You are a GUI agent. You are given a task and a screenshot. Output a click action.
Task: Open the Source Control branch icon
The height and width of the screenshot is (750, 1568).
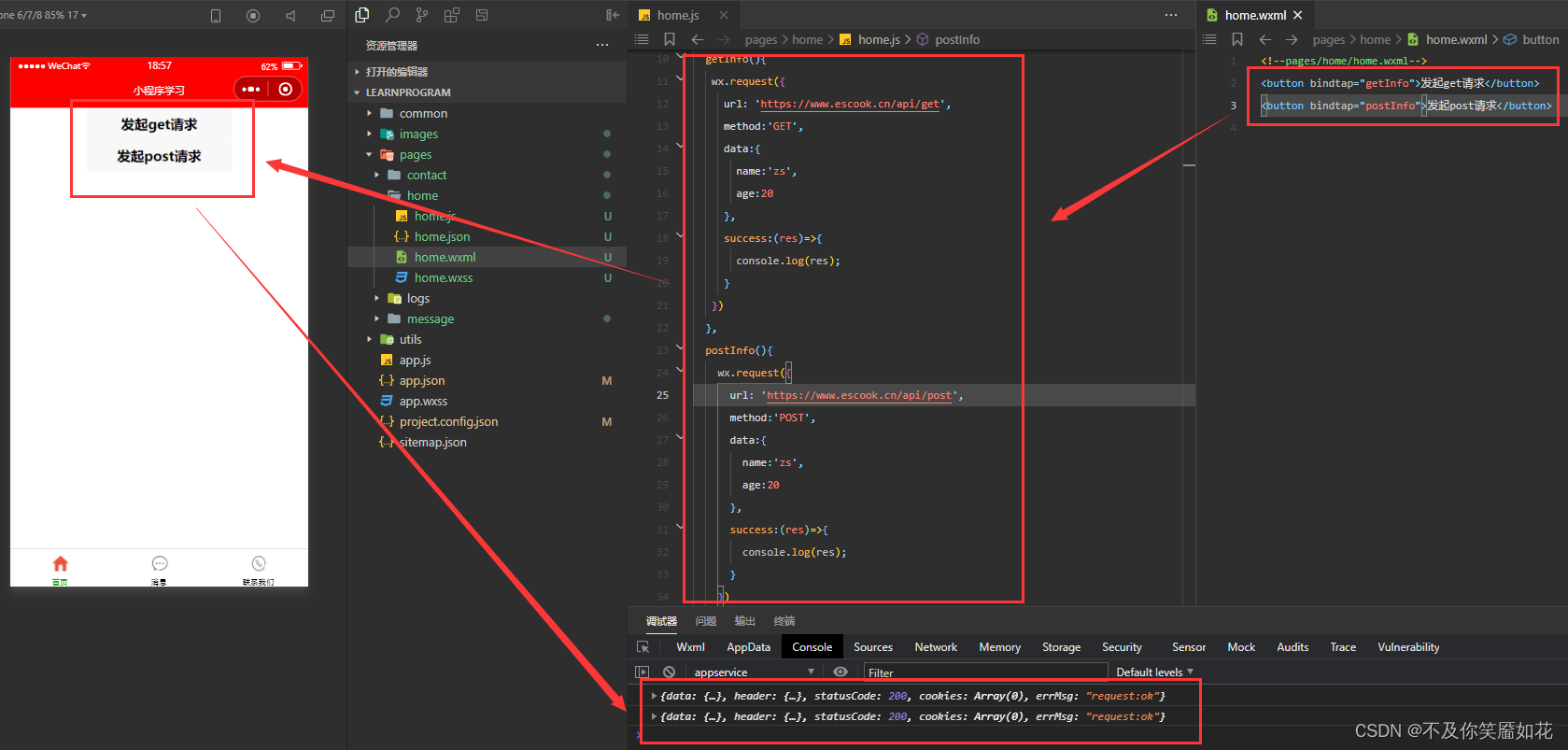[422, 15]
